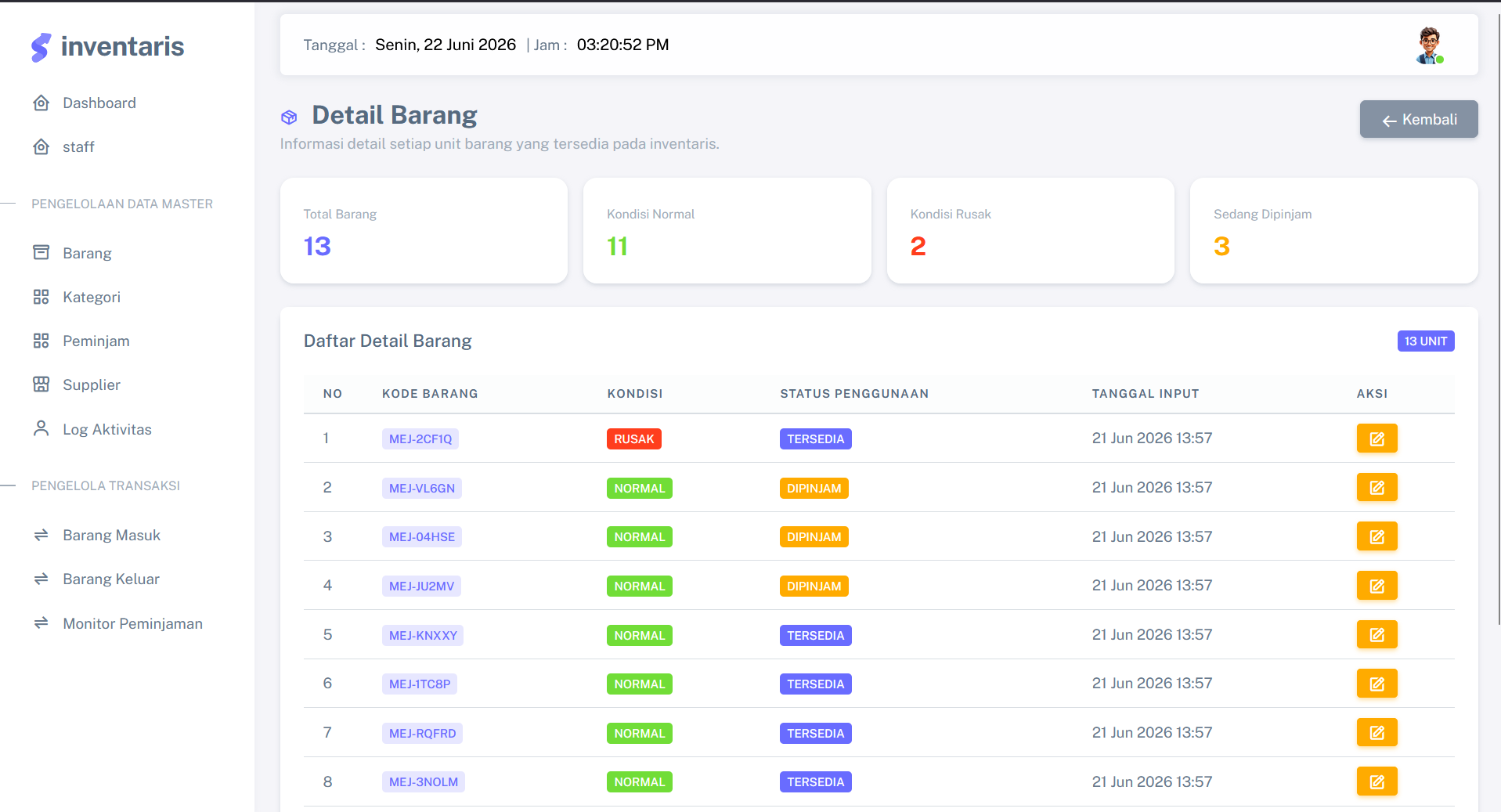Image resolution: width=1501 pixels, height=812 pixels.
Task: Edit item MEJ-3NOLM via pencil icon
Action: click(x=1377, y=781)
